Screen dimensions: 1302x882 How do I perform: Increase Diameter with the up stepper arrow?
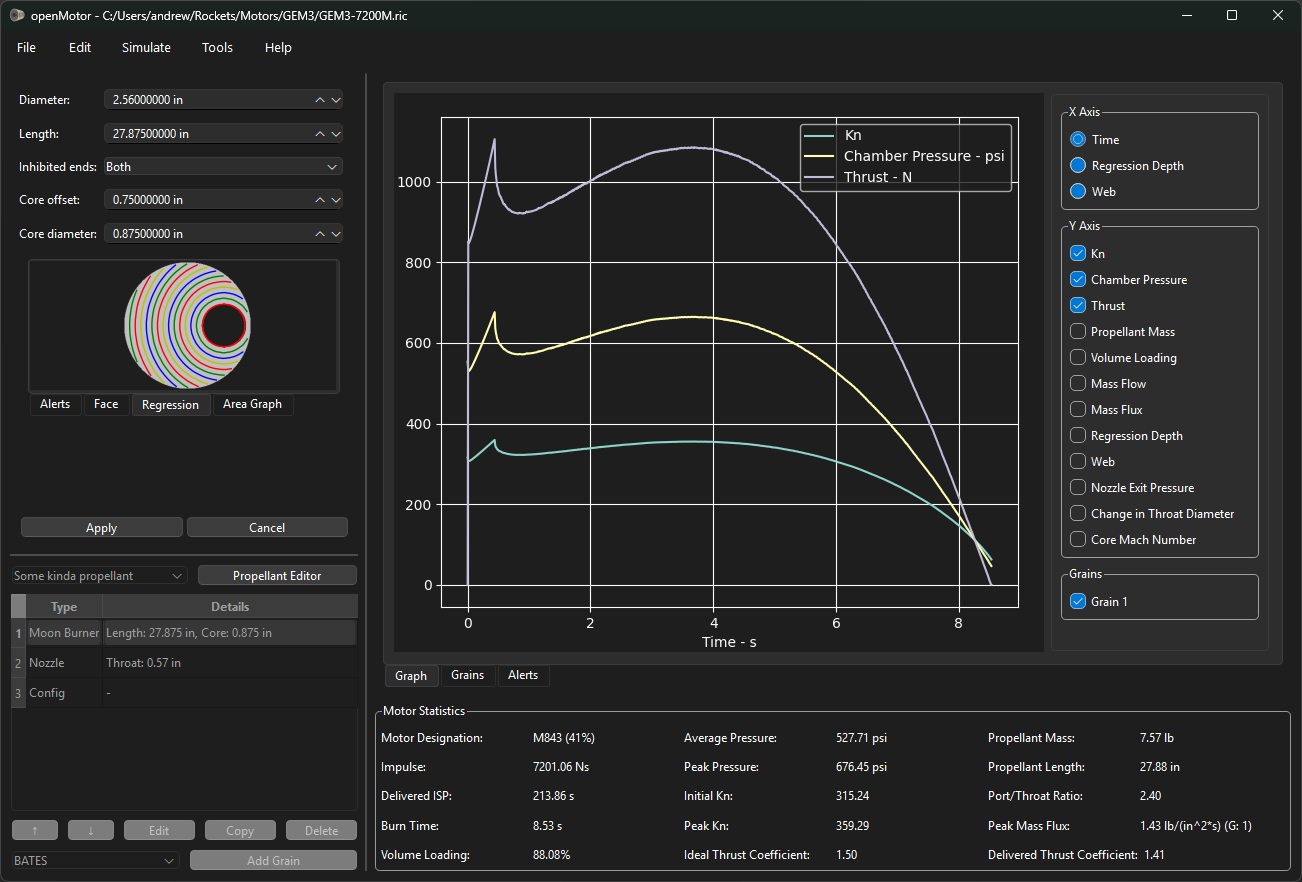320,100
